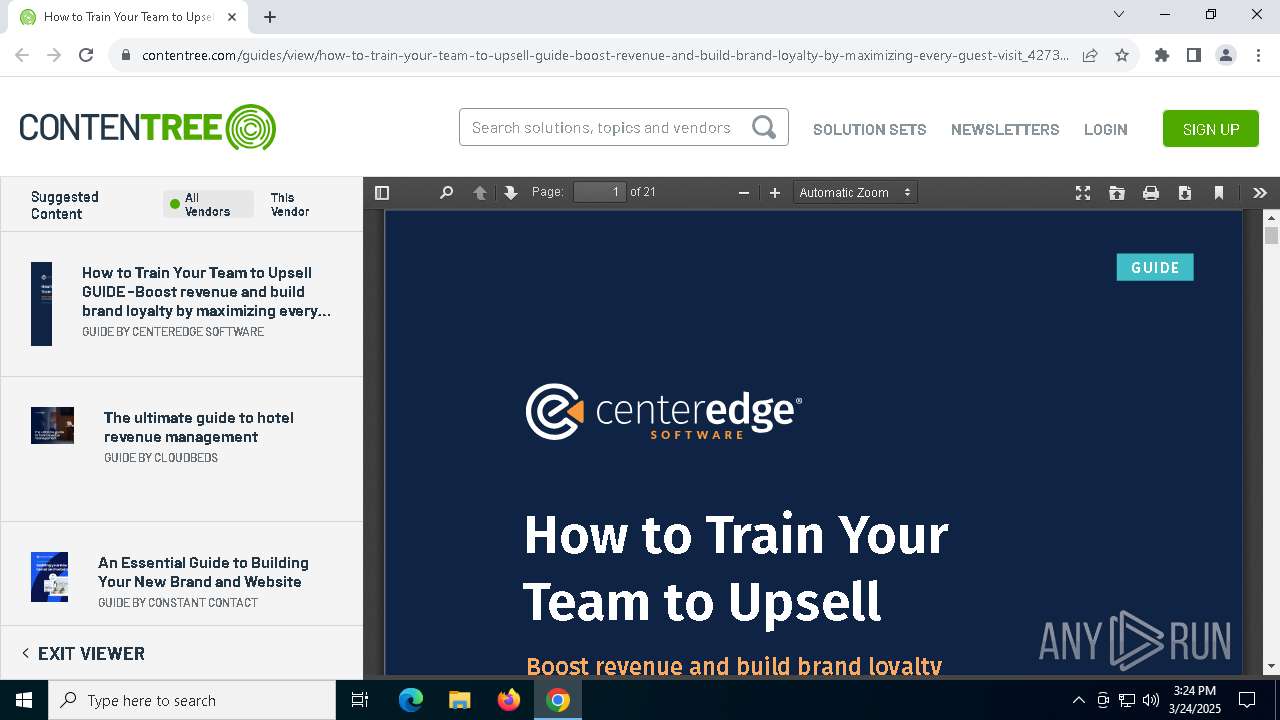Open Chrome profile avatar
This screenshot has width=1280, height=720.
tap(1226, 55)
